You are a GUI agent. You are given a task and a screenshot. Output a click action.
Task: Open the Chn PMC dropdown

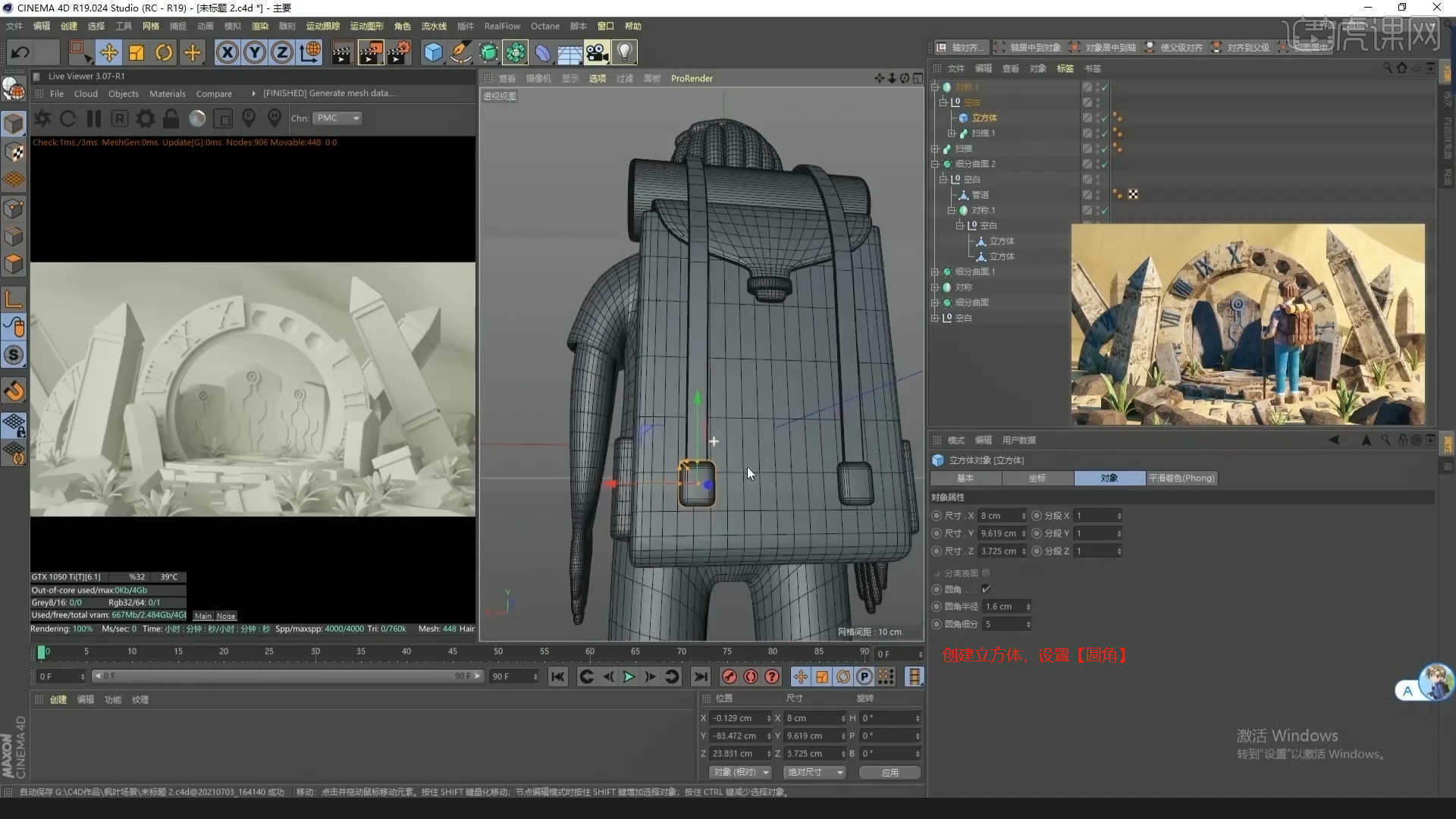point(338,118)
